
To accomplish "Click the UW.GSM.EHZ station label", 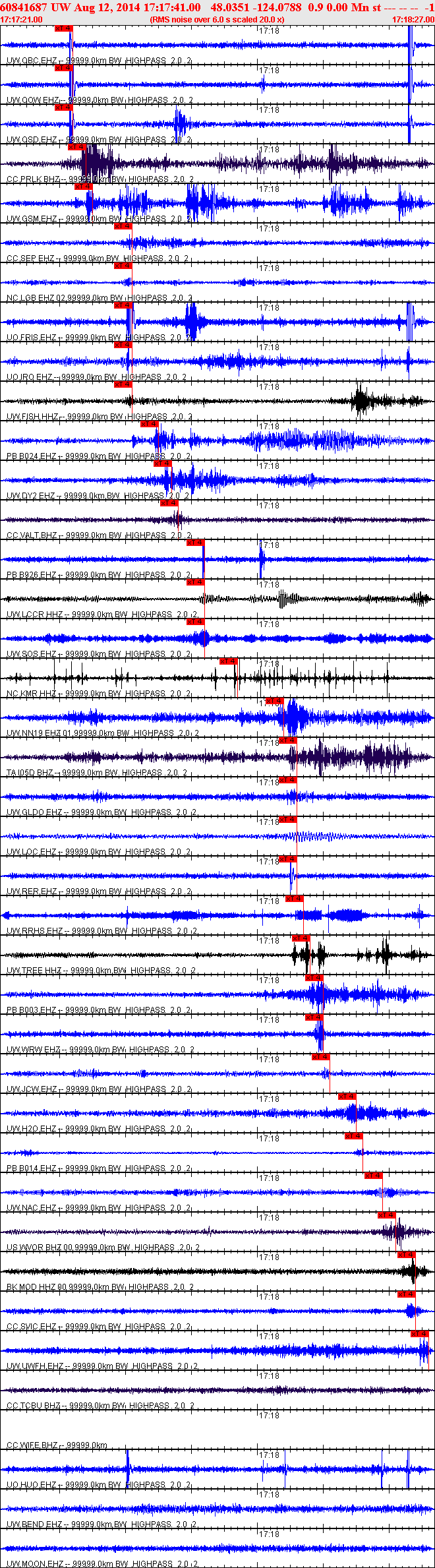I will [32, 219].
